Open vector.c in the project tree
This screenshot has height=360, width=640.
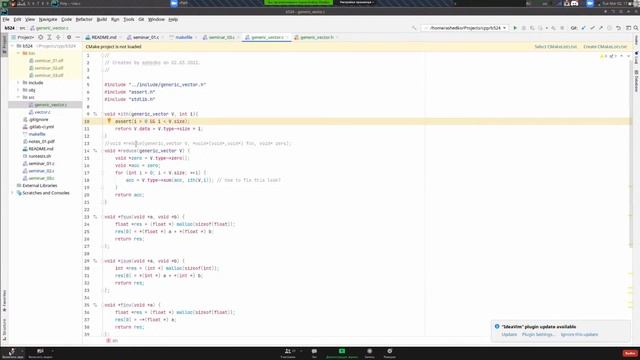coord(42,112)
